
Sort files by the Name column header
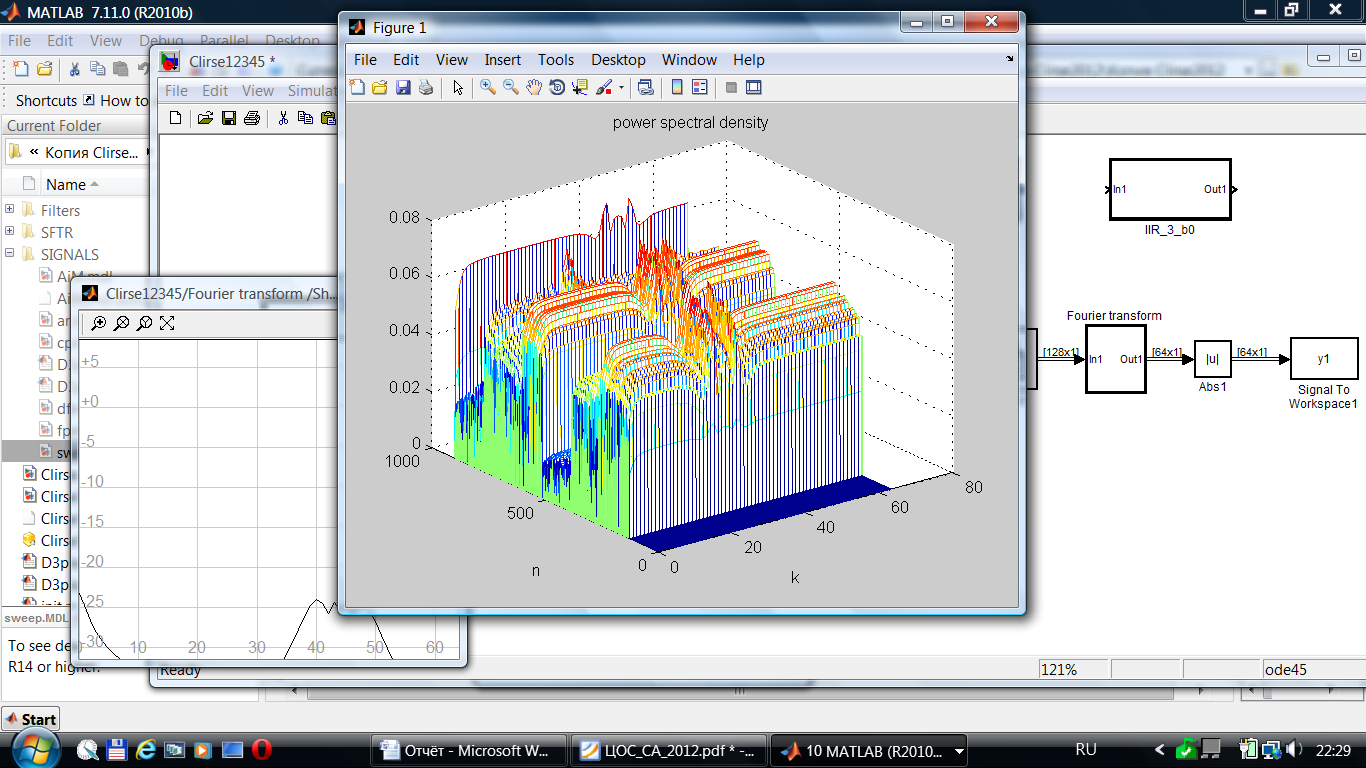(x=71, y=184)
